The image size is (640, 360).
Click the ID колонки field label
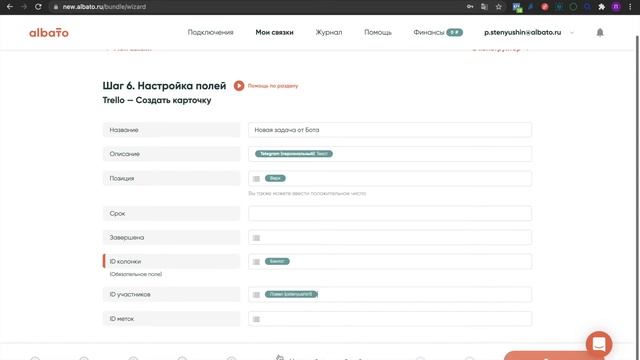171,261
